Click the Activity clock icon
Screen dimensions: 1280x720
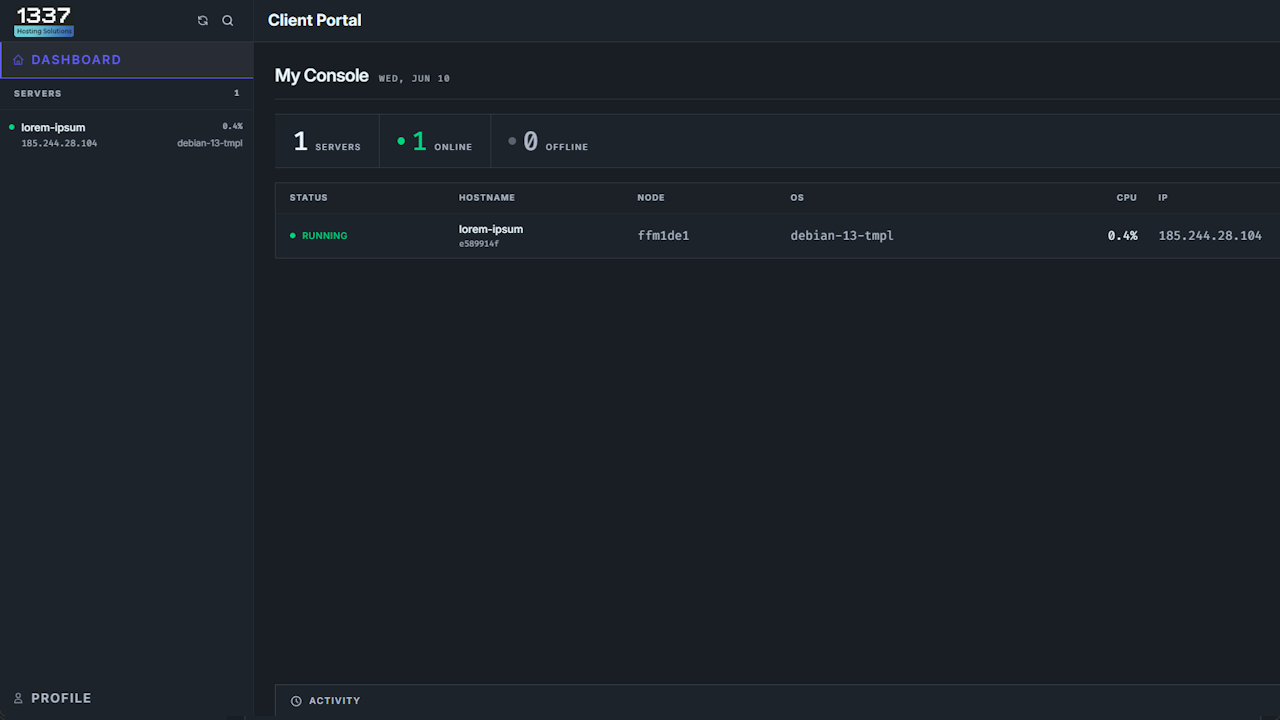[x=296, y=701]
